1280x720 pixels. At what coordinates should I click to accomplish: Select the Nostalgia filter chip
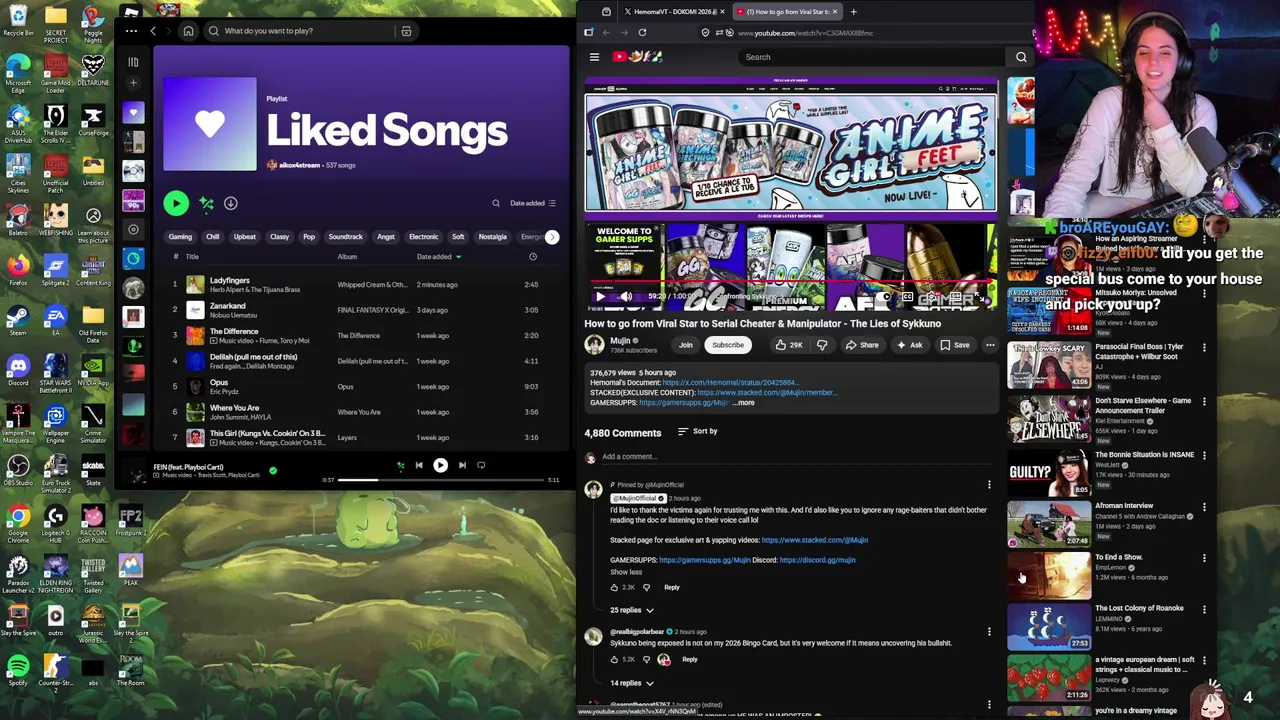(x=493, y=237)
